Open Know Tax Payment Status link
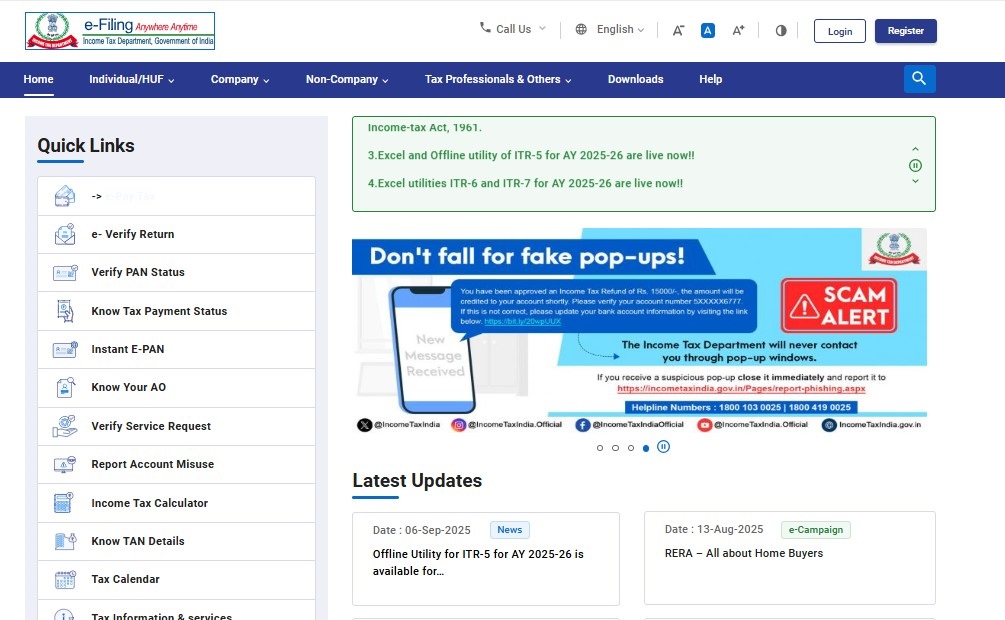This screenshot has height=620, width=1005. click(159, 311)
